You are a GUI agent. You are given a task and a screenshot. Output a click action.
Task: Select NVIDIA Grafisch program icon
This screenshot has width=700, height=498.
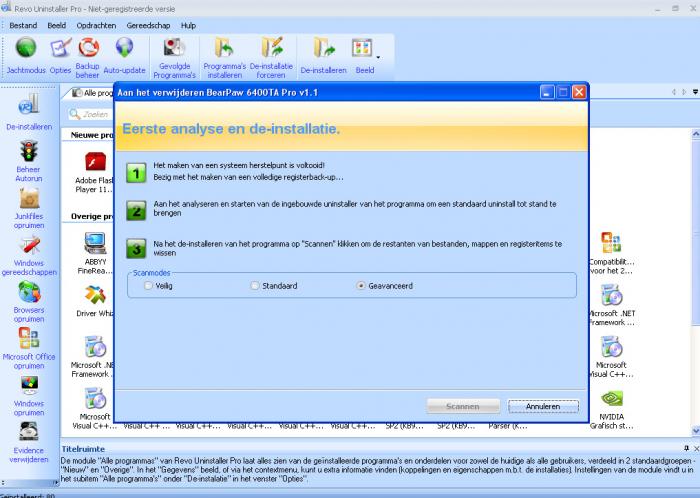[612, 398]
